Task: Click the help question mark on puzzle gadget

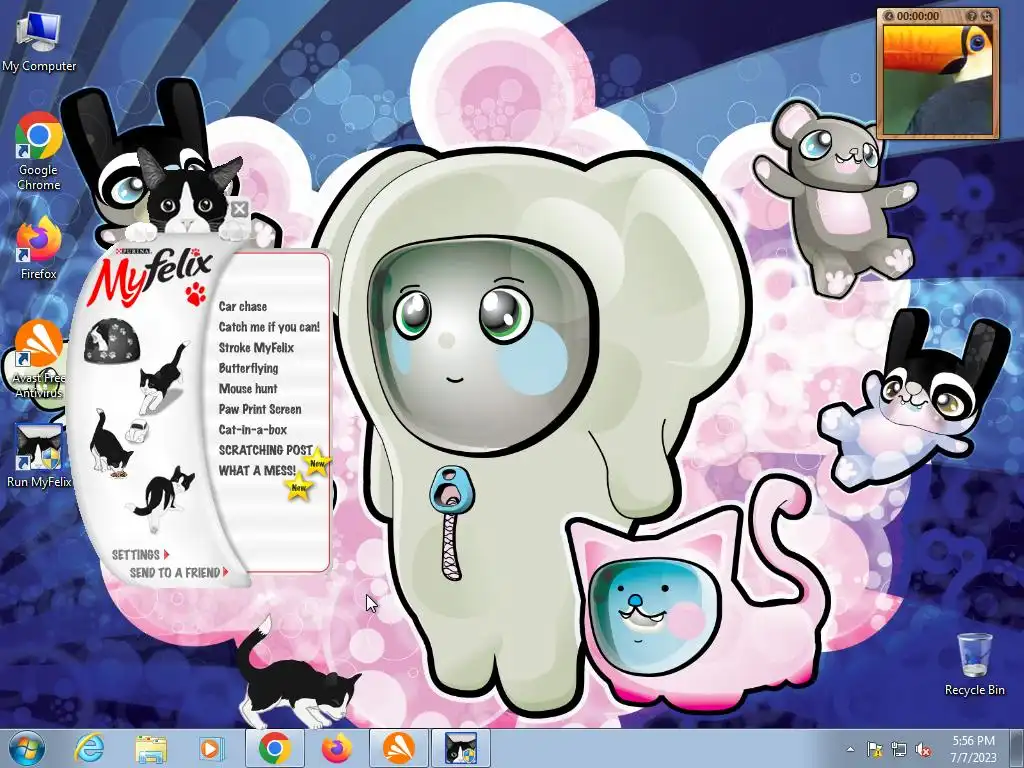Action: (x=972, y=16)
